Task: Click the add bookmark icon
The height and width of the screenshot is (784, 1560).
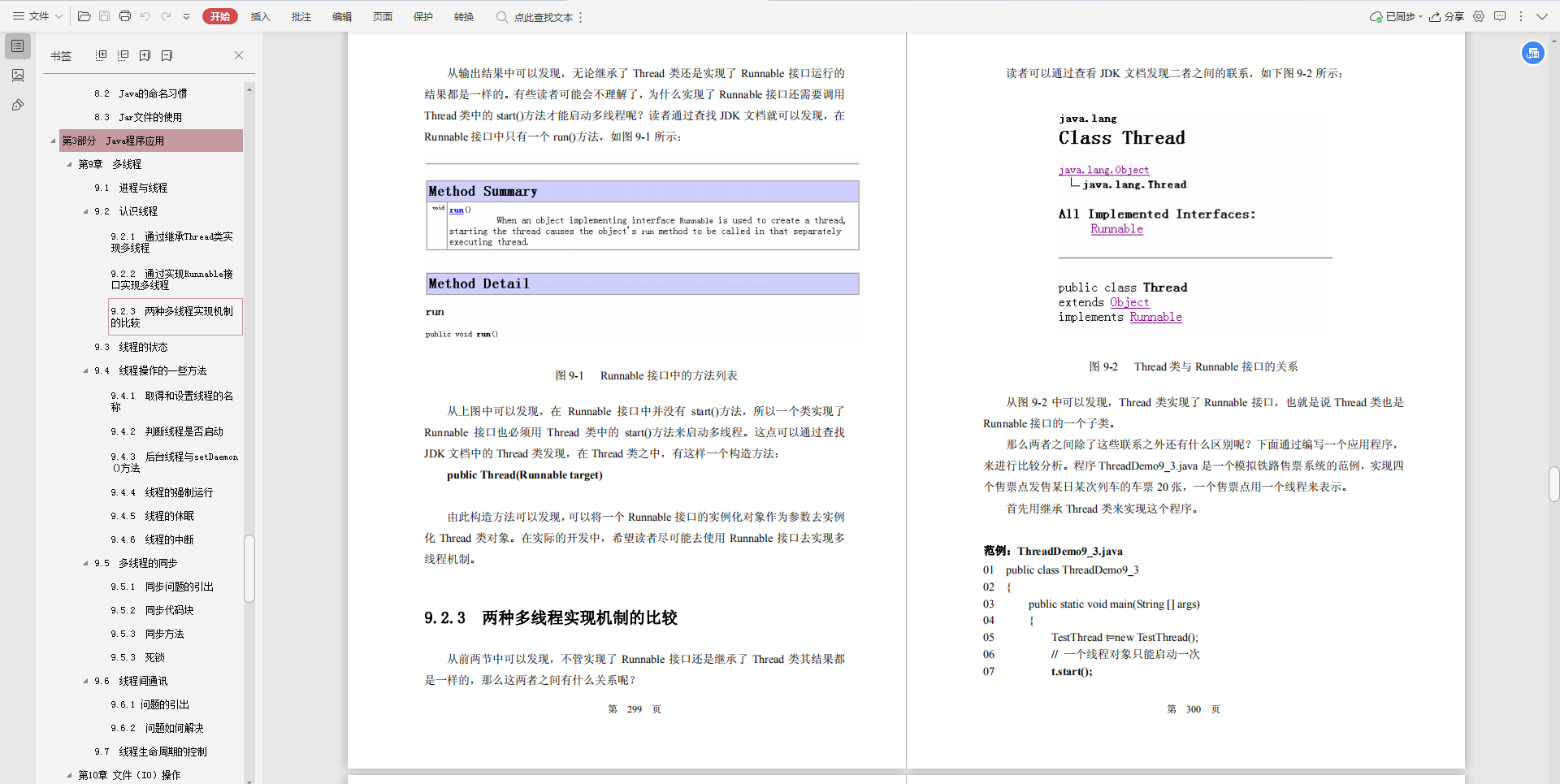Action: pyautogui.click(x=145, y=55)
